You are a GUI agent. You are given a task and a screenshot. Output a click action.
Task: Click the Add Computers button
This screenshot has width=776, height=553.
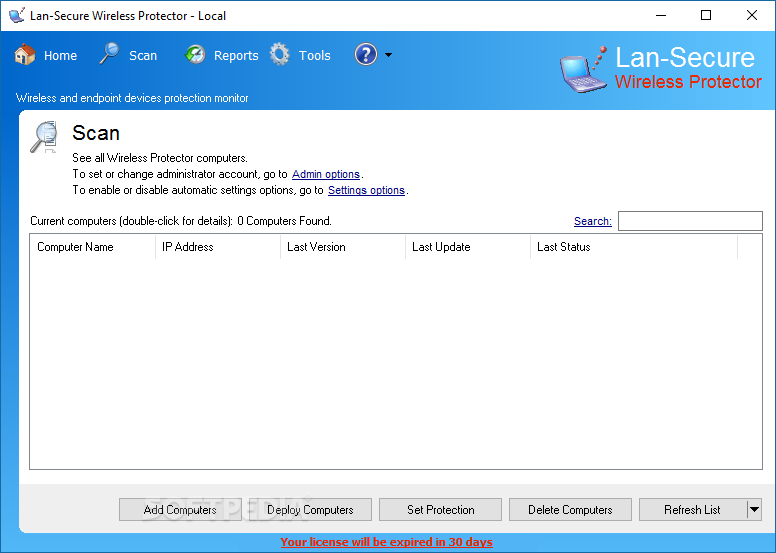click(180, 509)
